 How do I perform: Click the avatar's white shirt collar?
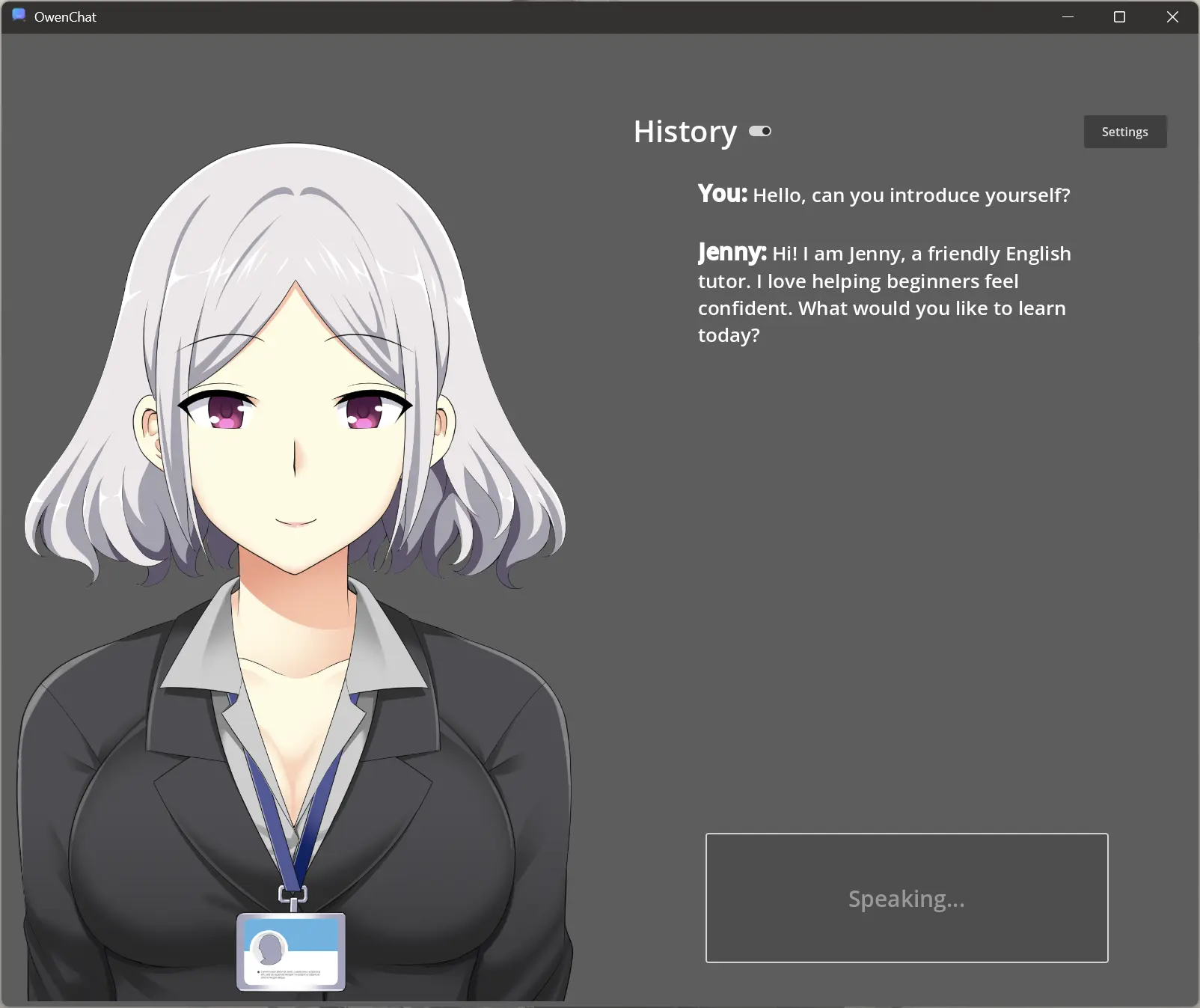pos(195,651)
